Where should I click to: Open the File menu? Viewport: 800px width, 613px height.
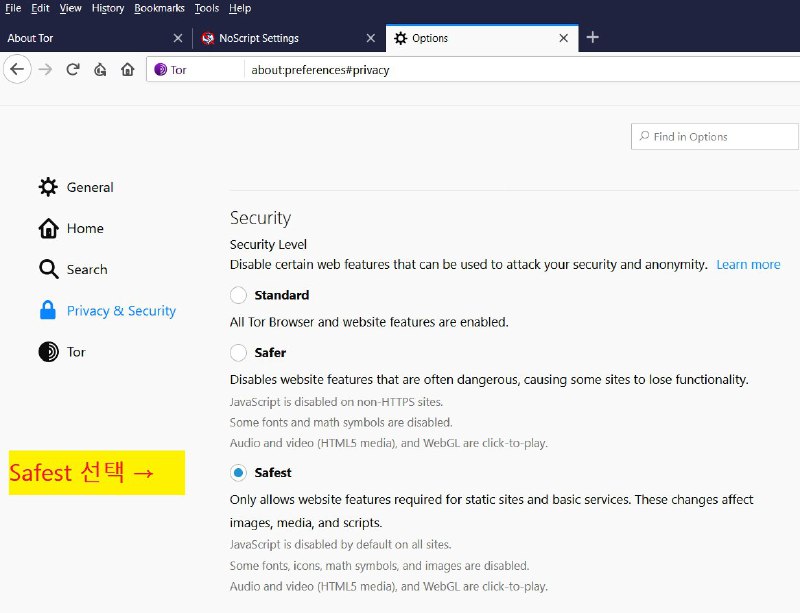[13, 8]
